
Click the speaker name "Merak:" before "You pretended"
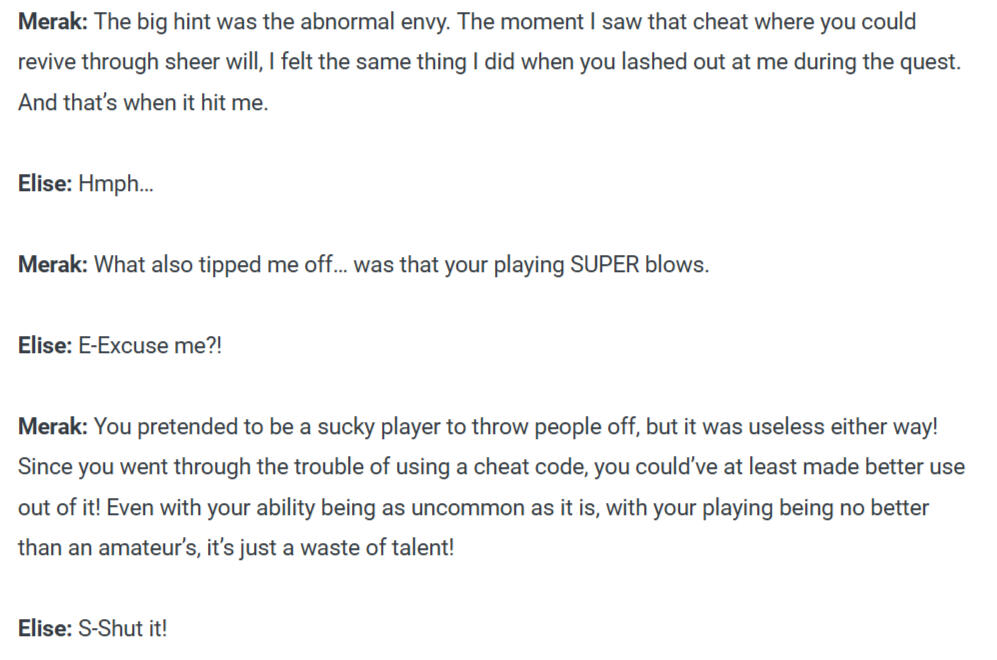53,427
